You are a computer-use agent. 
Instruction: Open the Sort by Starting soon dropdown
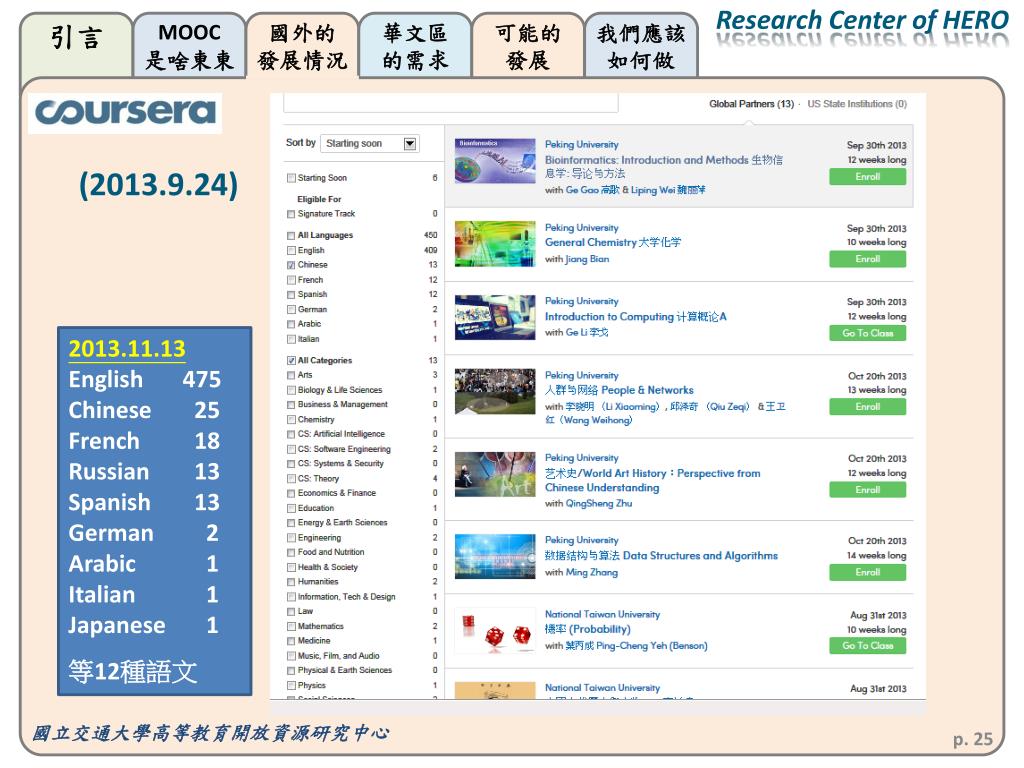[x=370, y=144]
